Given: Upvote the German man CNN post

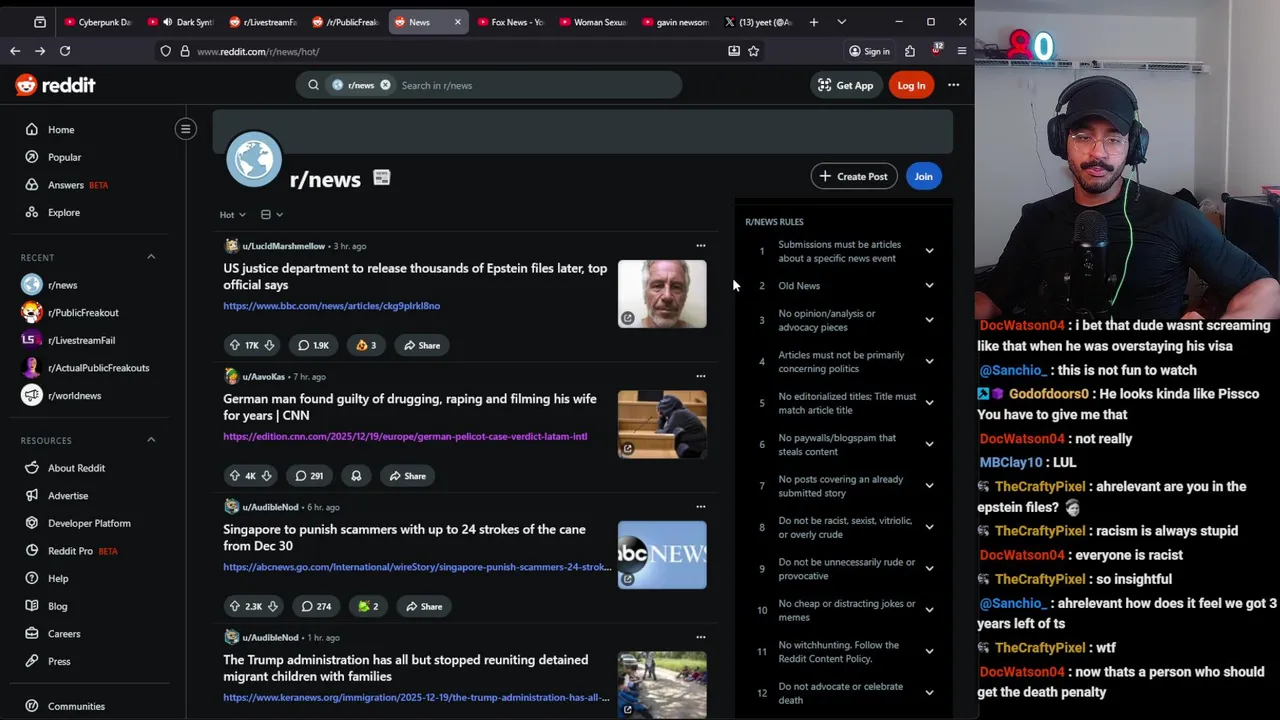Looking at the screenshot, I should [x=235, y=476].
